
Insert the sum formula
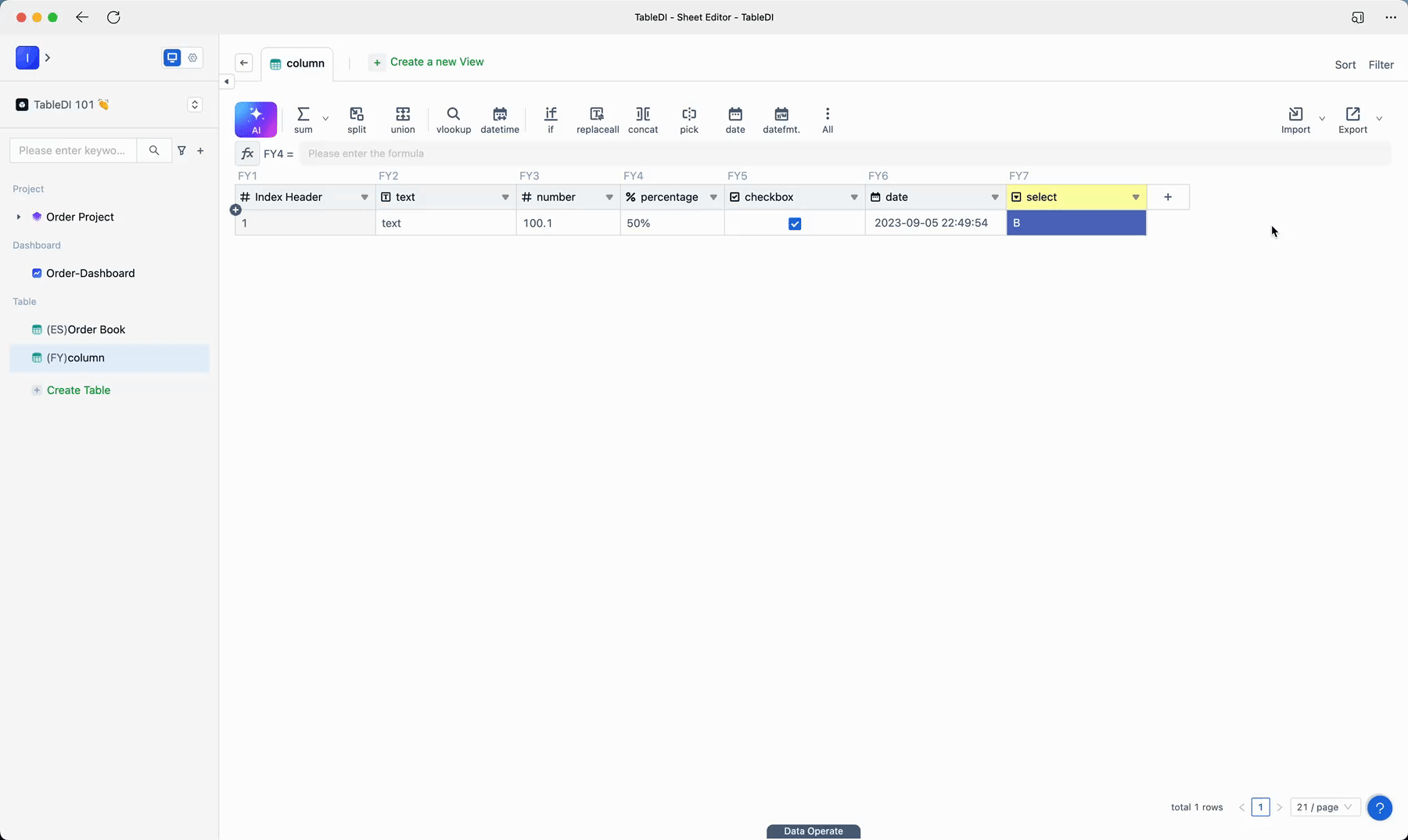coord(304,120)
